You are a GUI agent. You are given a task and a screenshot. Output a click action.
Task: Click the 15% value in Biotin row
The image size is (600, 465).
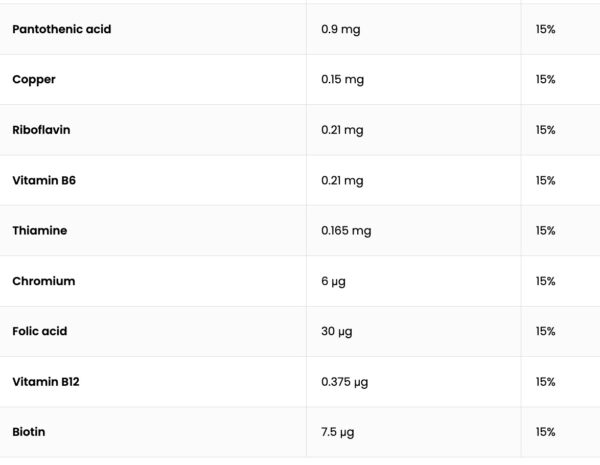(x=545, y=432)
